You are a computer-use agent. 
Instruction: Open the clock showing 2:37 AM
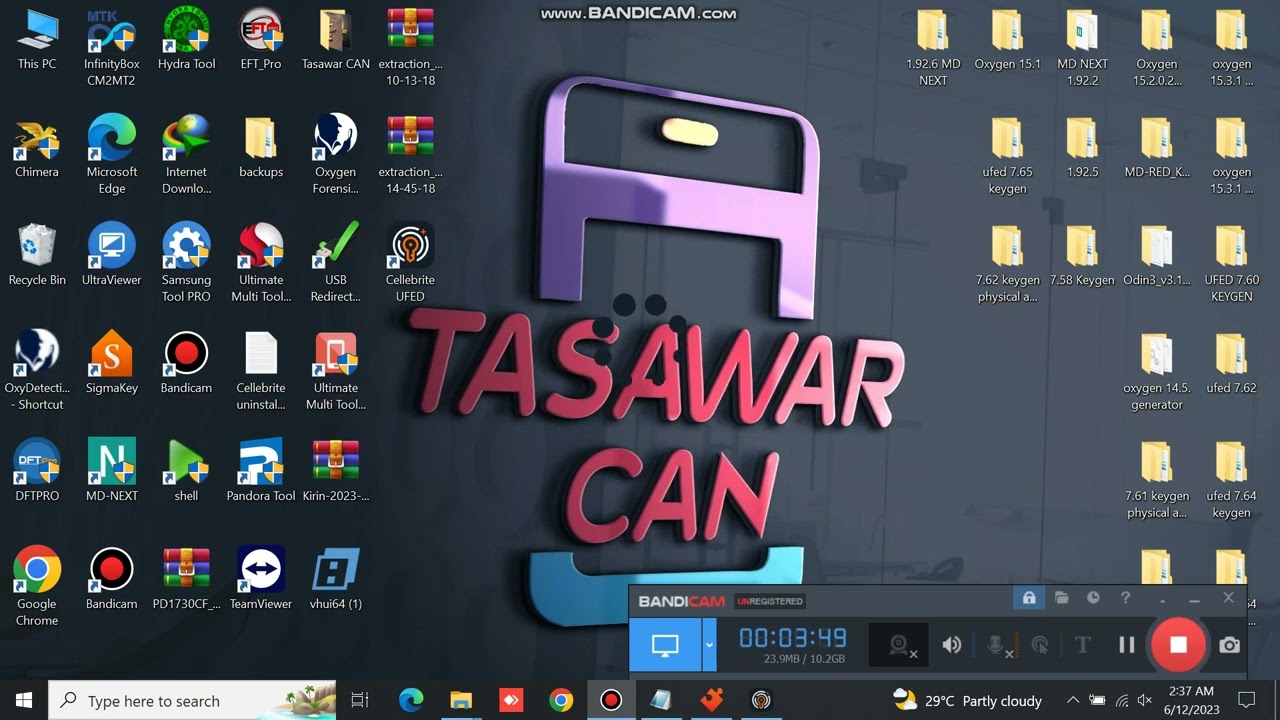1190,700
